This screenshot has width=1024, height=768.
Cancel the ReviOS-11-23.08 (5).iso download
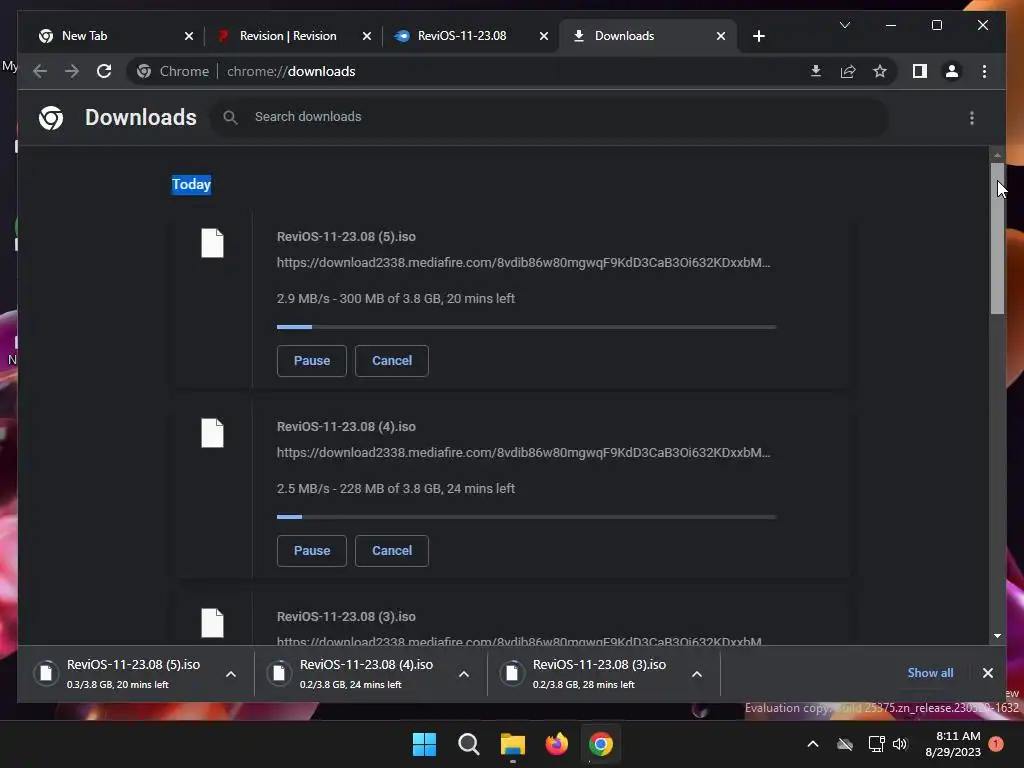[x=392, y=360]
